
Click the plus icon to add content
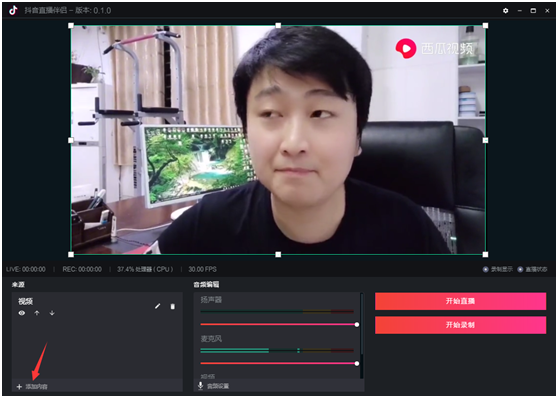pos(19,387)
